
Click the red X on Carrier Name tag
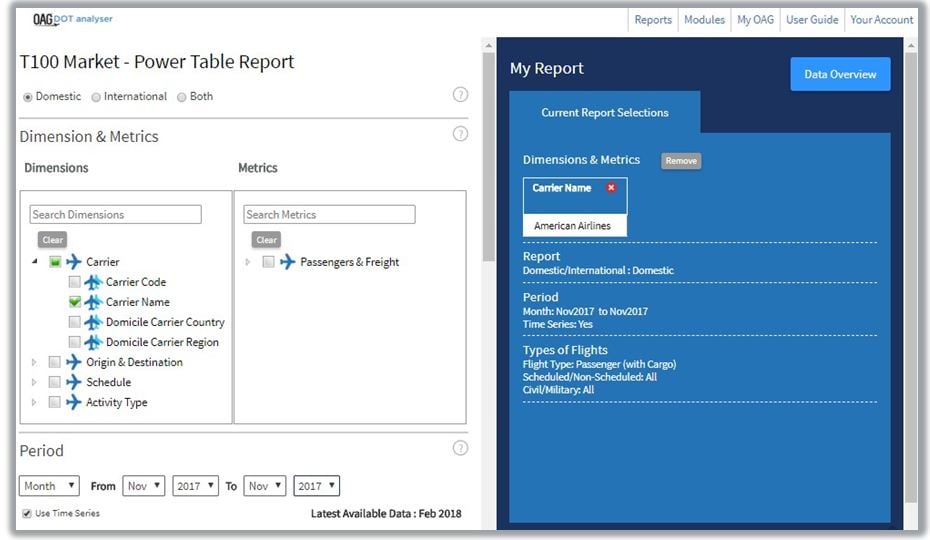pyautogui.click(x=611, y=188)
